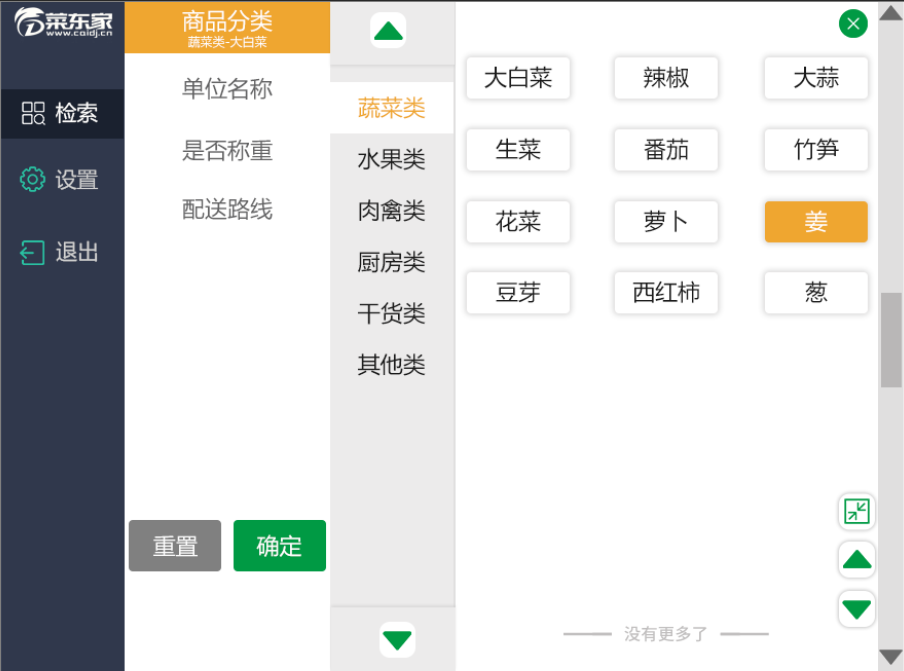Deselect the highlighted 姜 option

tap(815, 222)
